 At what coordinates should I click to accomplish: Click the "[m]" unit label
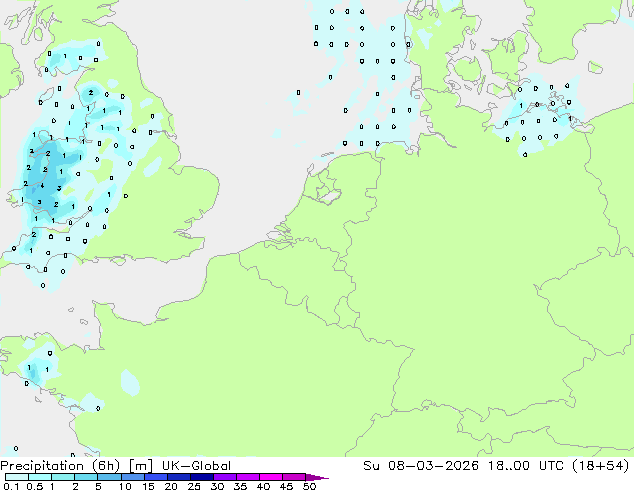[x=140, y=466]
